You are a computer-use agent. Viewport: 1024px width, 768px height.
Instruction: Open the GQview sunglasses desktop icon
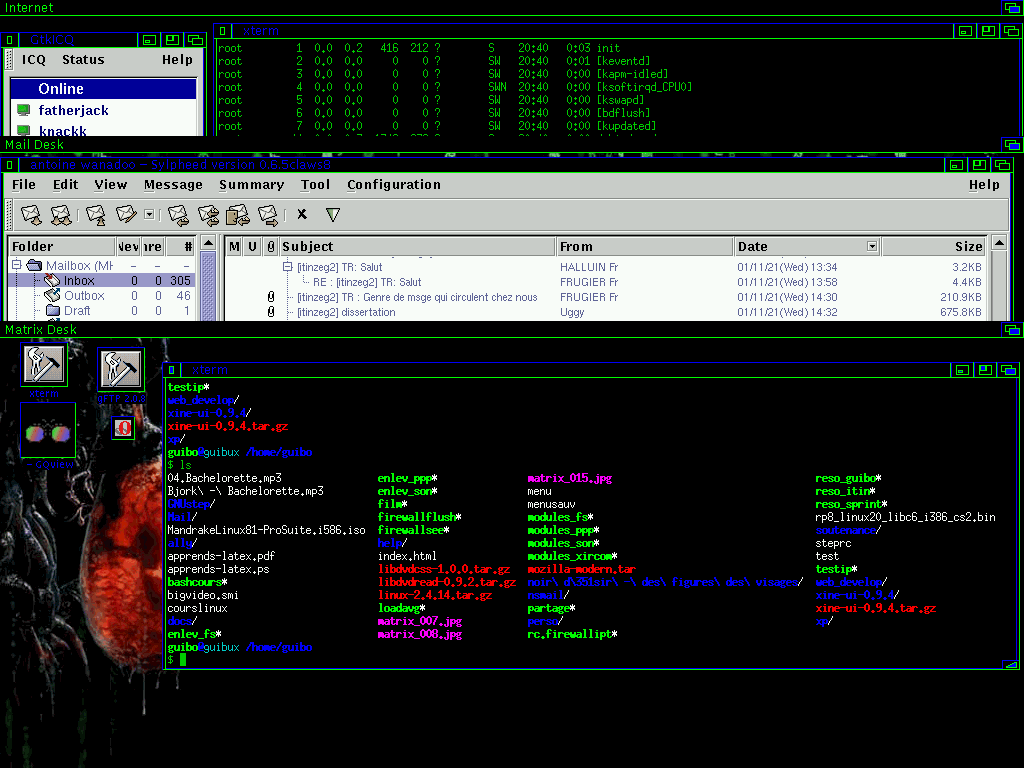coord(48,430)
